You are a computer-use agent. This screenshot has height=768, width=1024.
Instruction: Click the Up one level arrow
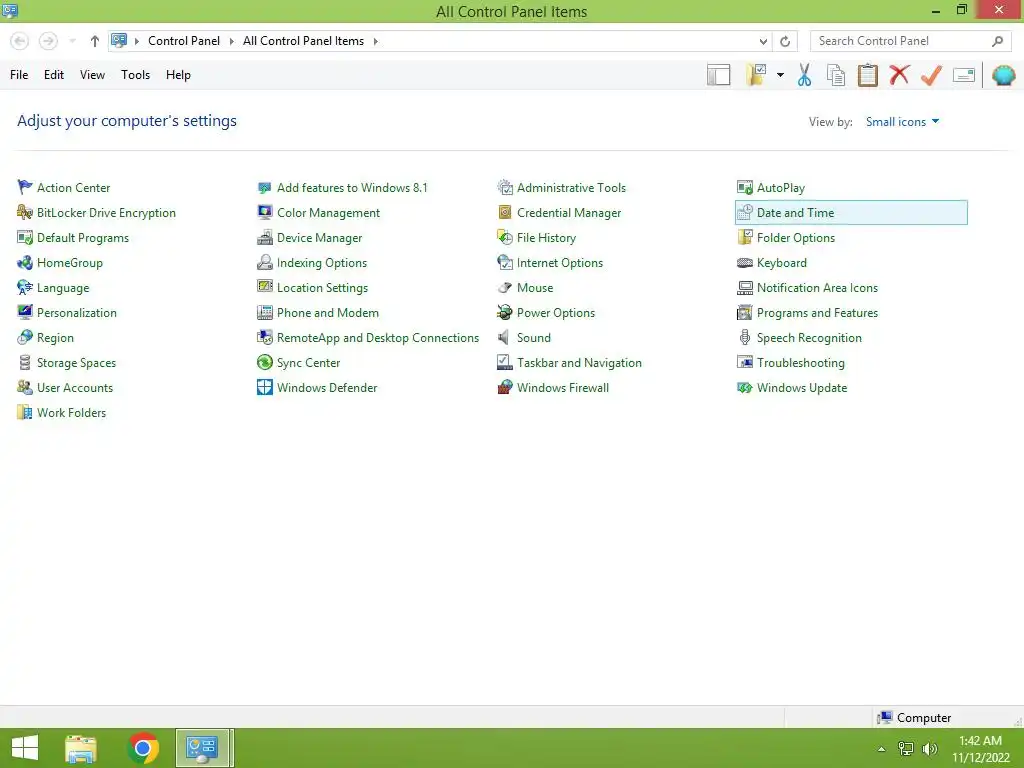pyautogui.click(x=95, y=41)
